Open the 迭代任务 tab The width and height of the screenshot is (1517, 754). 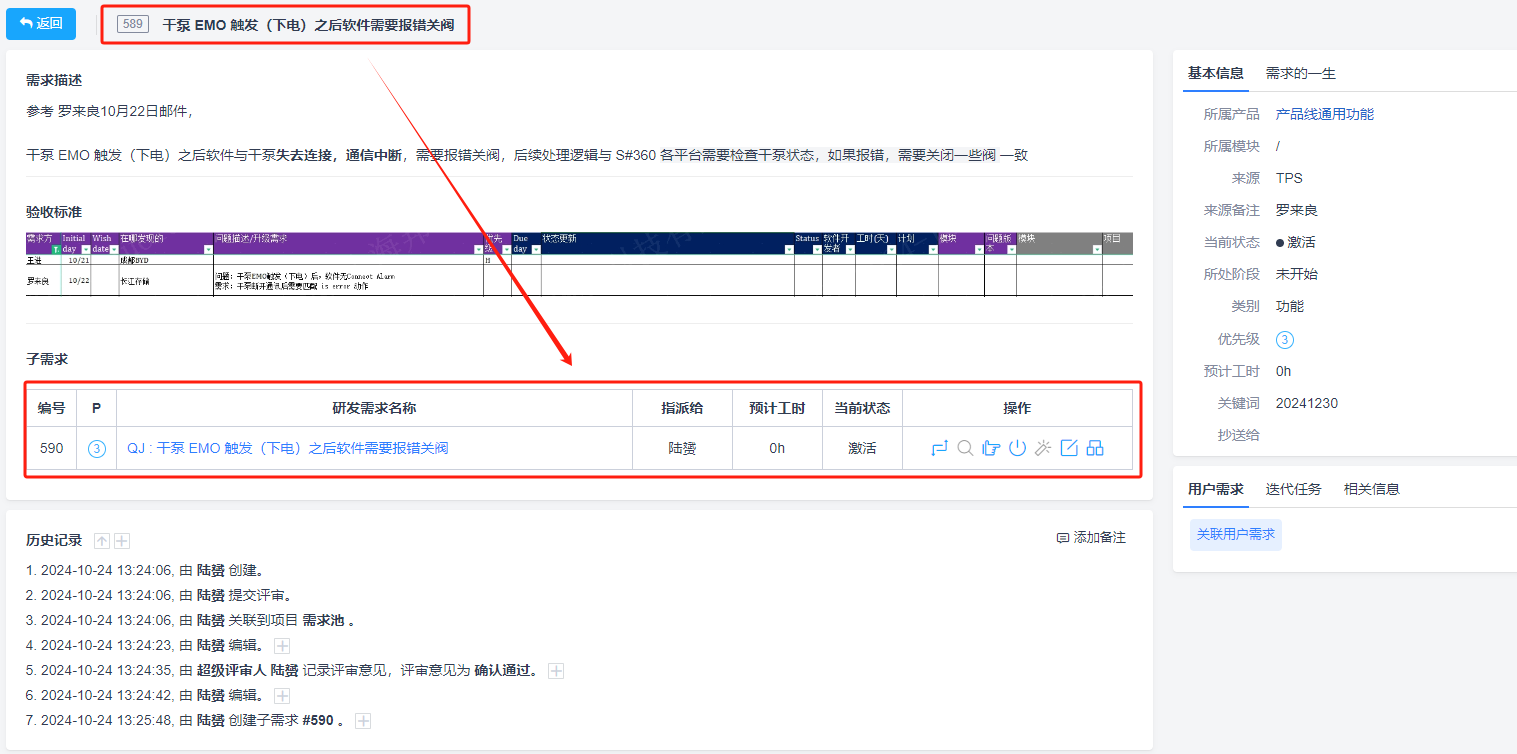pos(1293,489)
